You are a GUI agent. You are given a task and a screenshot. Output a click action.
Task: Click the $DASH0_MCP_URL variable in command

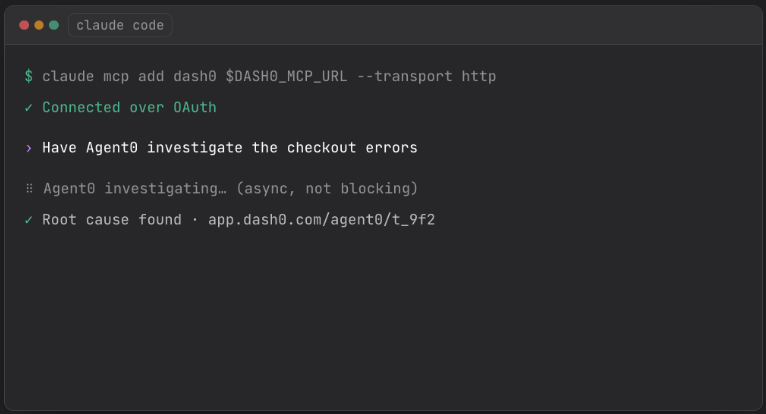point(286,76)
